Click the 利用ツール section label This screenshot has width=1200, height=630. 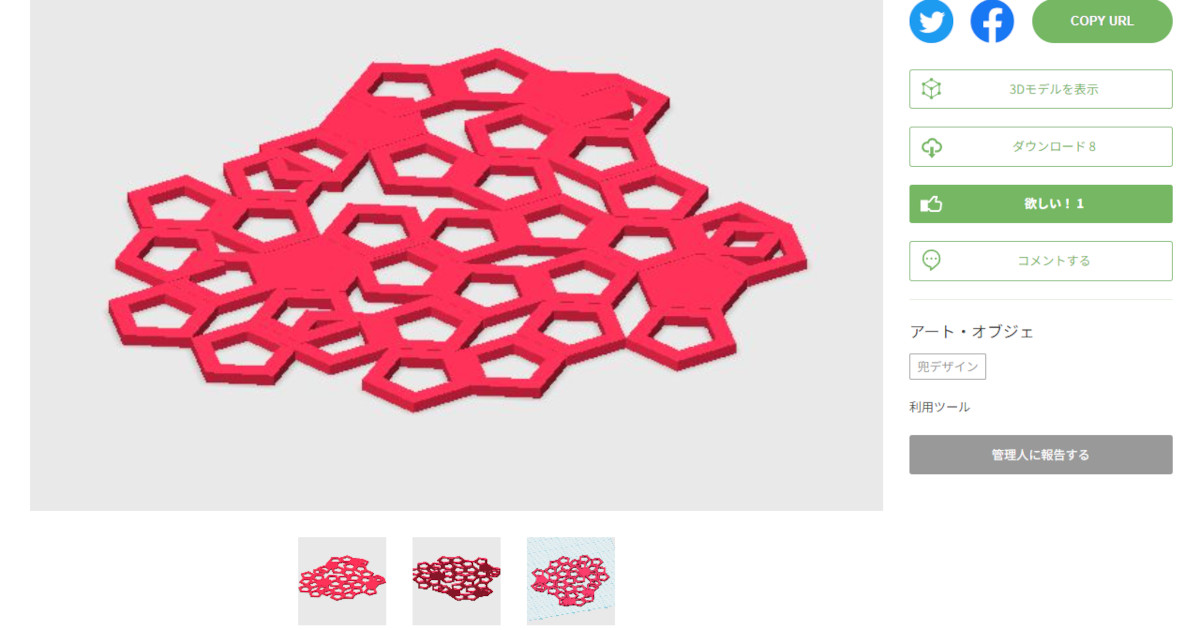(x=939, y=407)
